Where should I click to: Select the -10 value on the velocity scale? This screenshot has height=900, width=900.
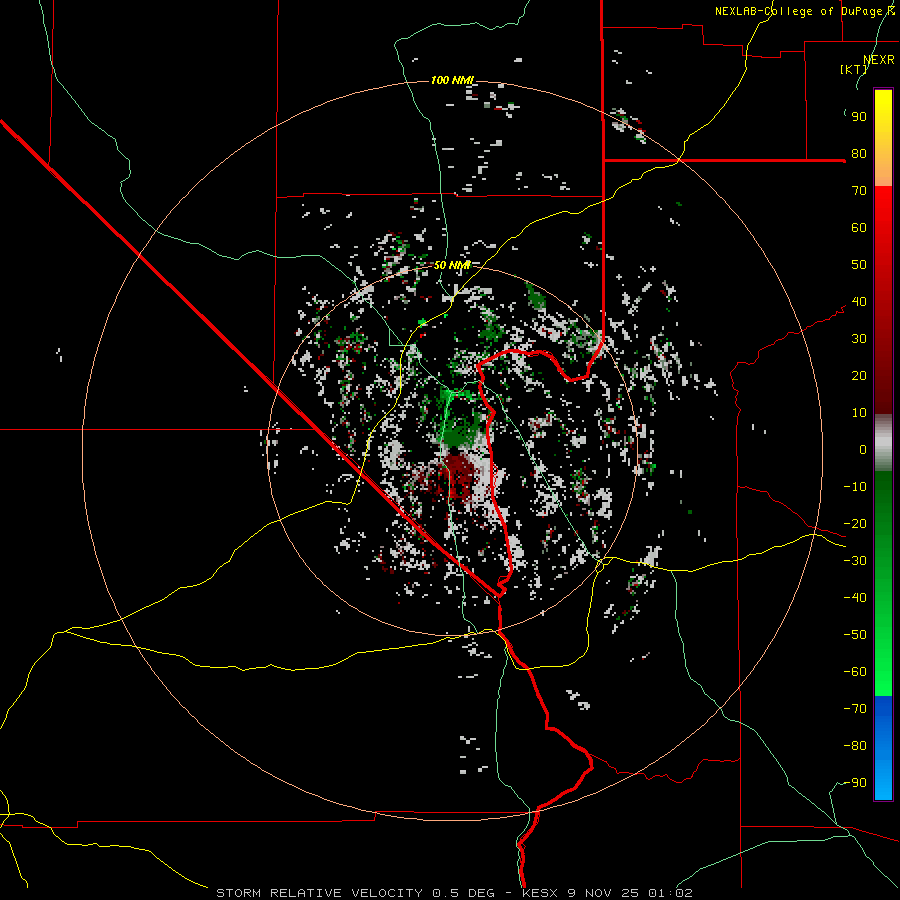[x=855, y=487]
